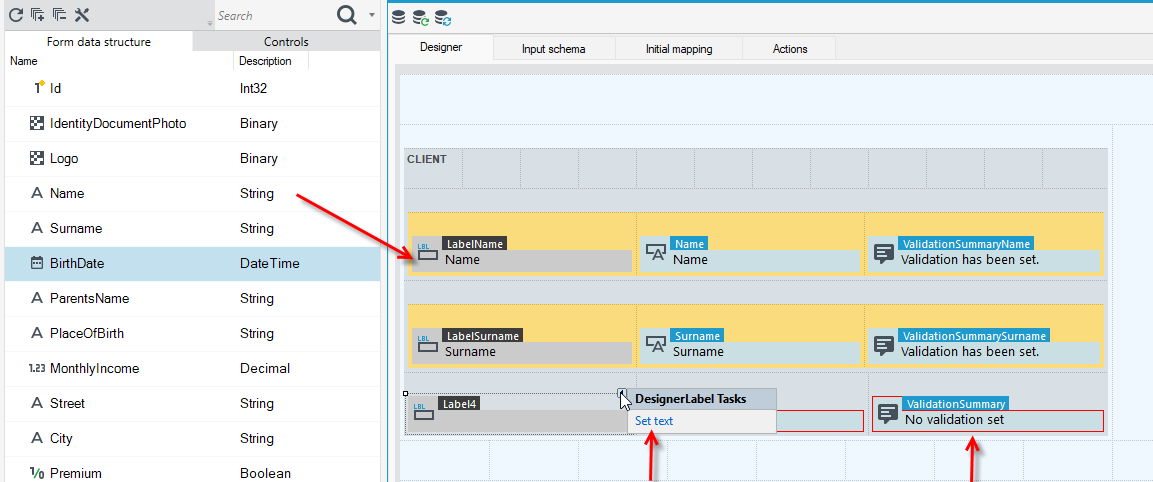The height and width of the screenshot is (482, 1153).
Task: Open the Actions tab
Action: [x=790, y=49]
